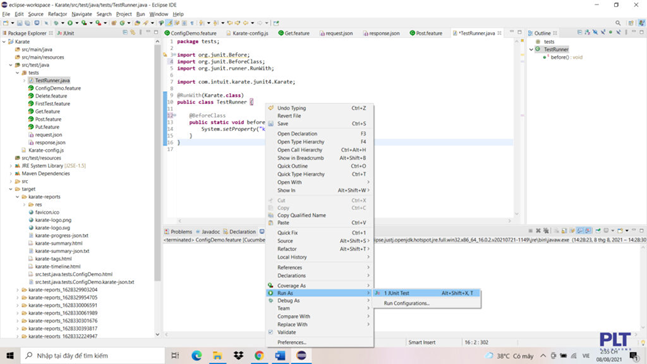Toggle Validate checkbox in context menu
Image resolution: width=647 pixels, height=364 pixels.
tap(271, 332)
